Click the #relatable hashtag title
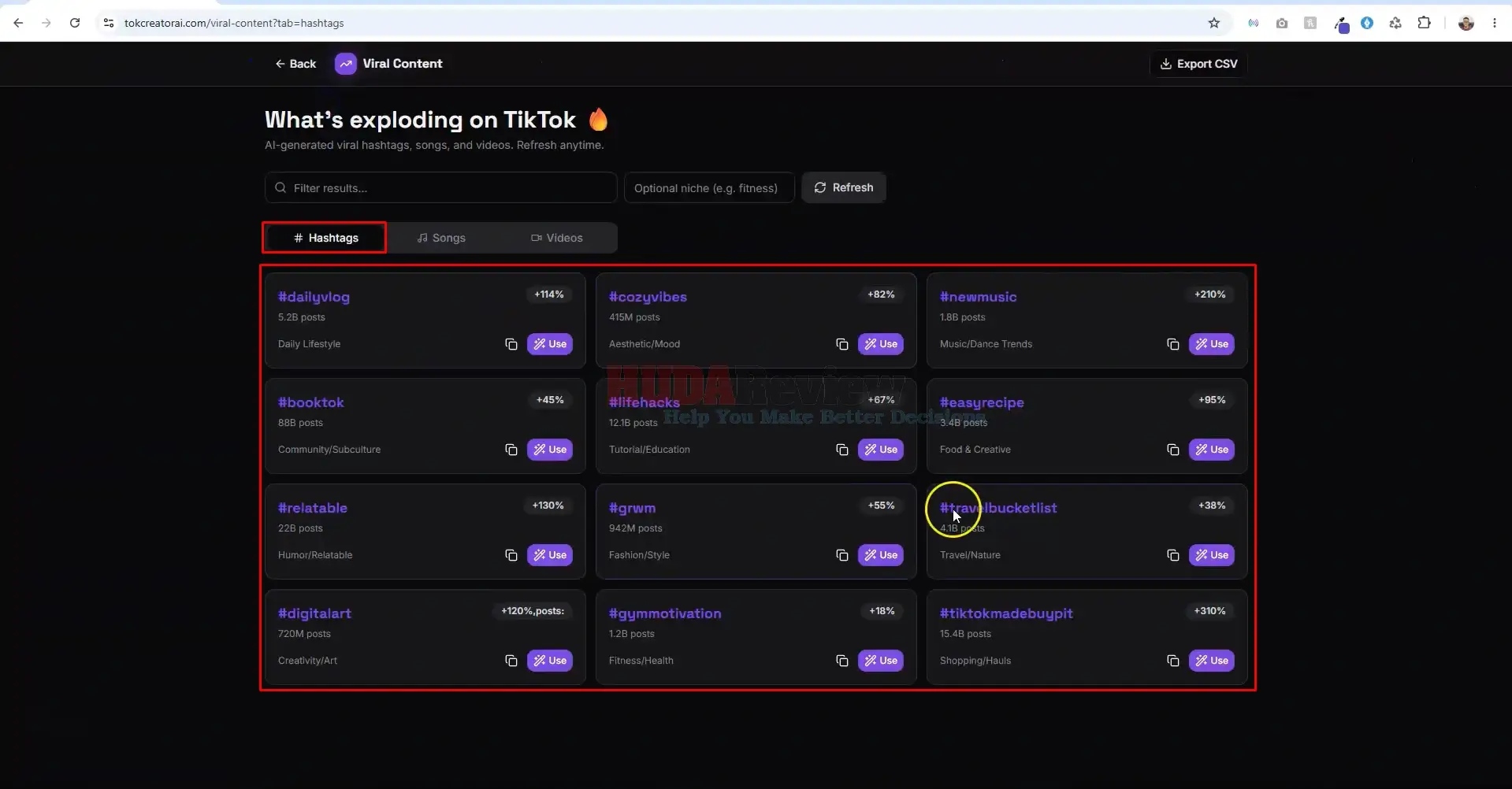The width and height of the screenshot is (1512, 789). pyautogui.click(x=313, y=508)
